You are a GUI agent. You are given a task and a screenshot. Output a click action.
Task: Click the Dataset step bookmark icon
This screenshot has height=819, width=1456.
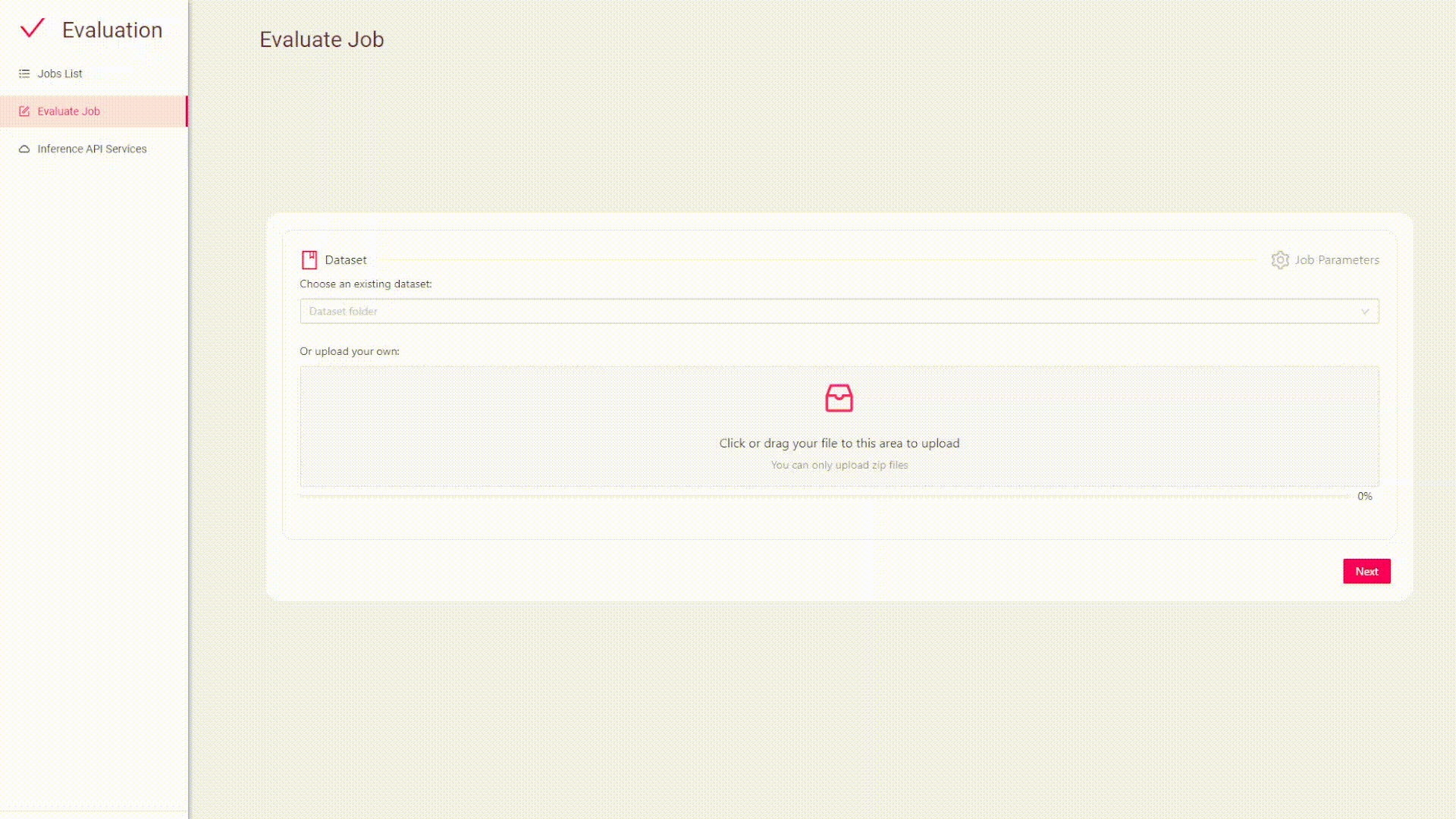coord(309,260)
